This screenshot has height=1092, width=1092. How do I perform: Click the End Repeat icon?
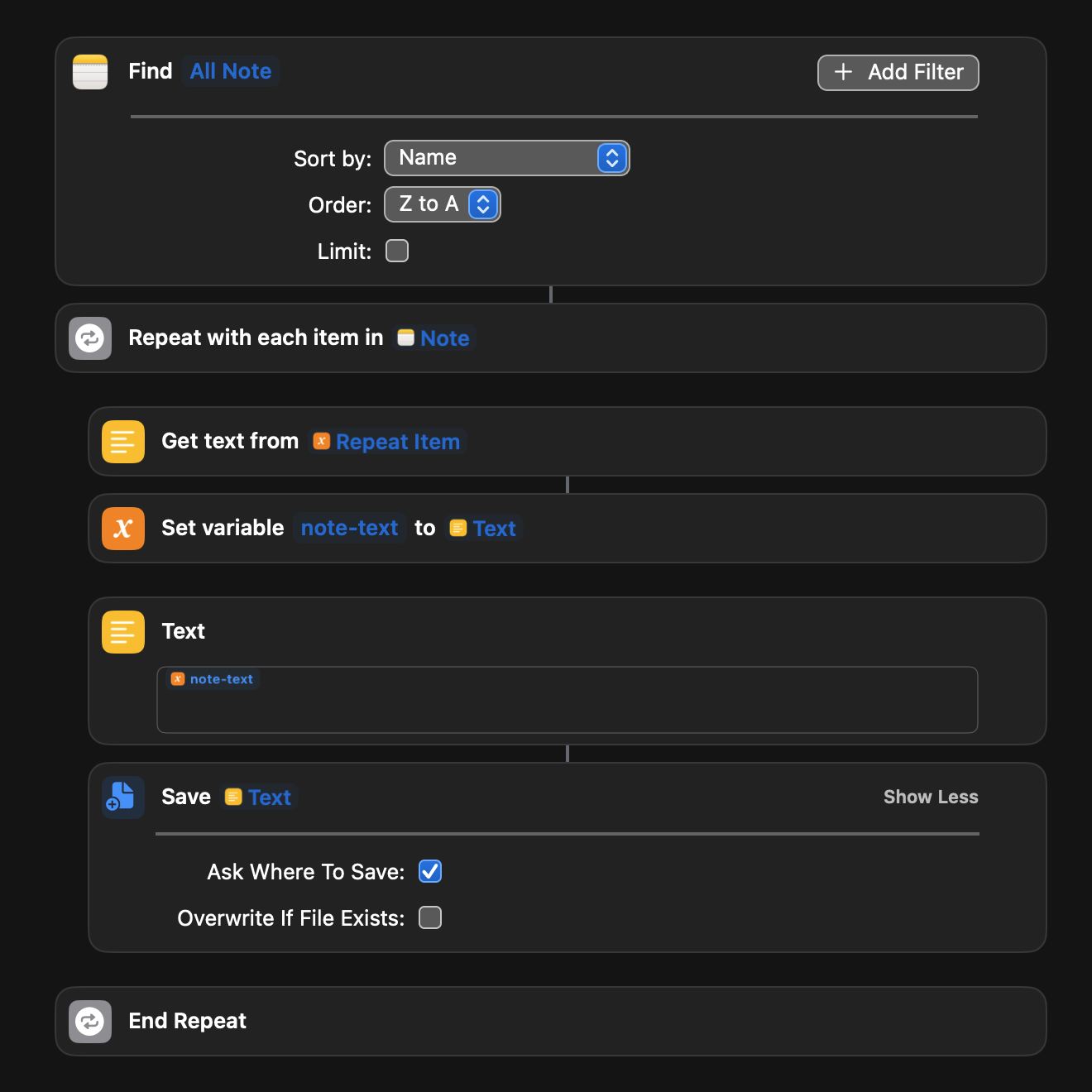(x=90, y=1022)
